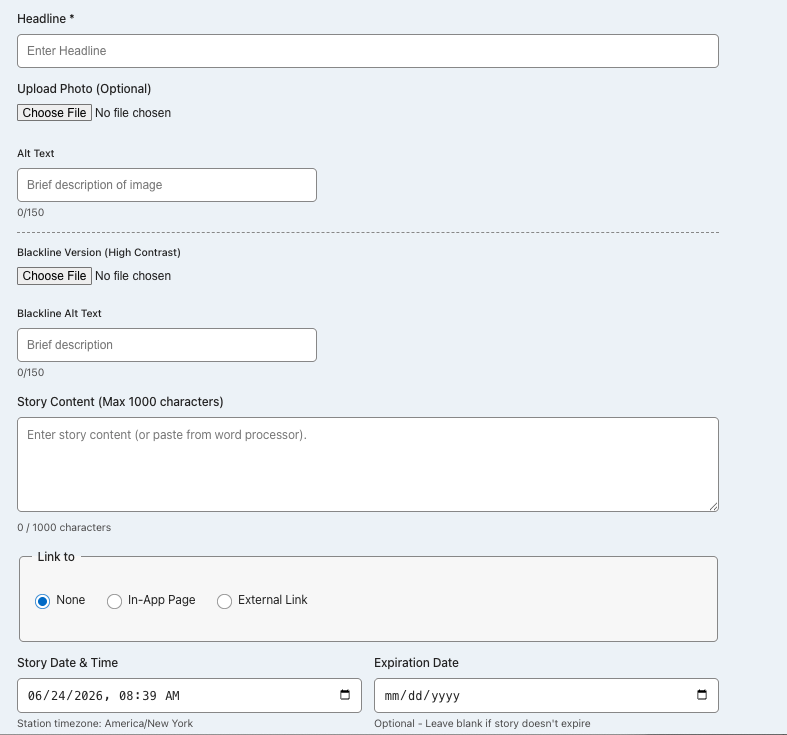The image size is (787, 735).
Task: Select the External Link radio button
Action: tap(224, 601)
